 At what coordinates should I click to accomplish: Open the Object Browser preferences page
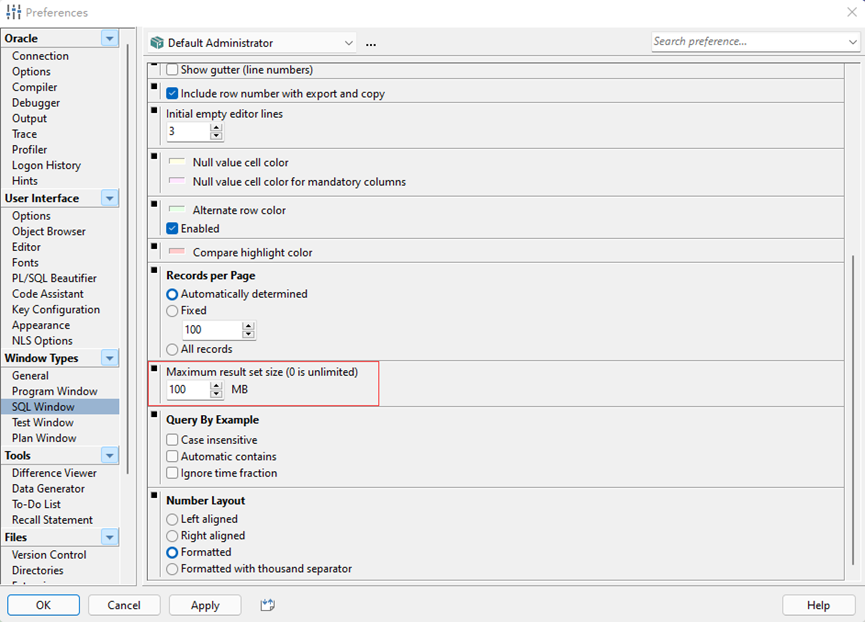[x=49, y=231]
